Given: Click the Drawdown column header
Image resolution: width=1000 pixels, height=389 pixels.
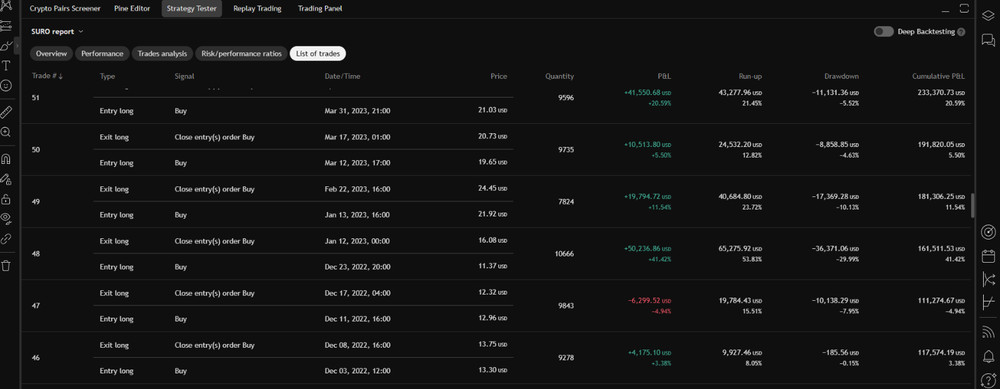Looking at the screenshot, I should coord(841,76).
